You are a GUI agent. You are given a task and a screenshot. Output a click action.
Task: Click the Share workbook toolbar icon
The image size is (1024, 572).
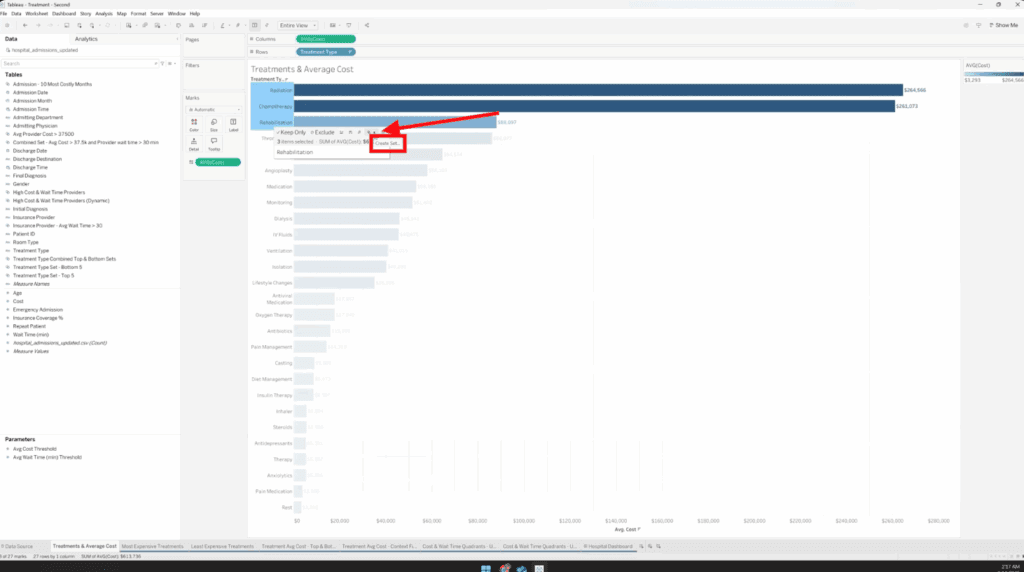pos(367,25)
